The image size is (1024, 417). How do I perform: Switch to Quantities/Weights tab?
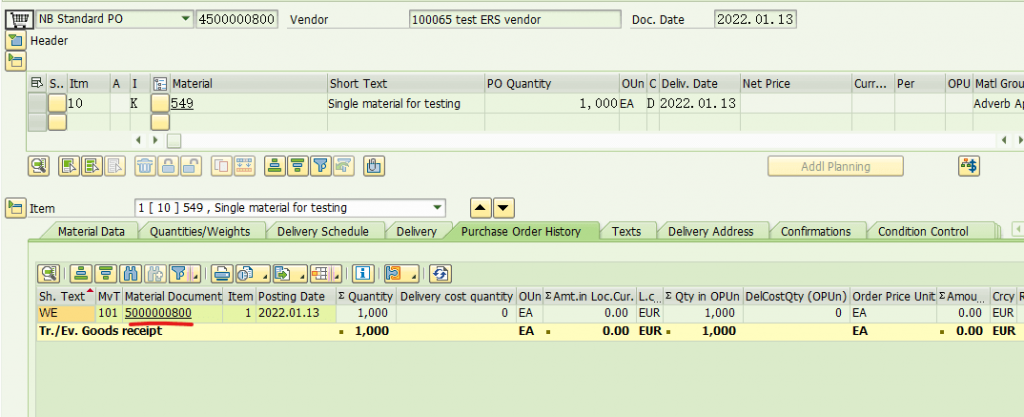200,231
